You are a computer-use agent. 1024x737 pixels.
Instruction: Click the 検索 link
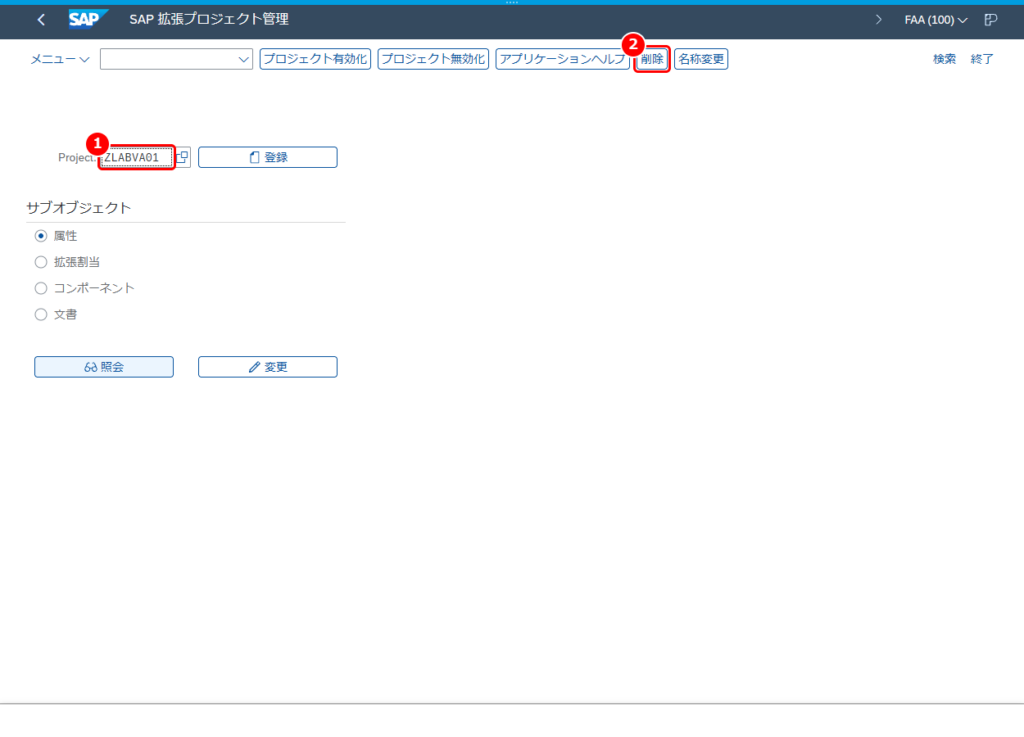click(944, 59)
